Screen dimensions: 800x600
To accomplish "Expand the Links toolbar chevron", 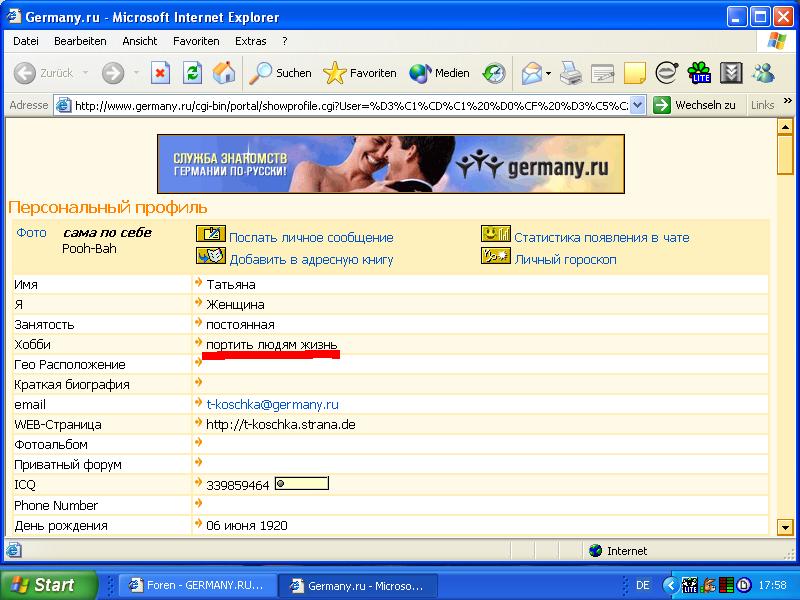I will coord(788,101).
